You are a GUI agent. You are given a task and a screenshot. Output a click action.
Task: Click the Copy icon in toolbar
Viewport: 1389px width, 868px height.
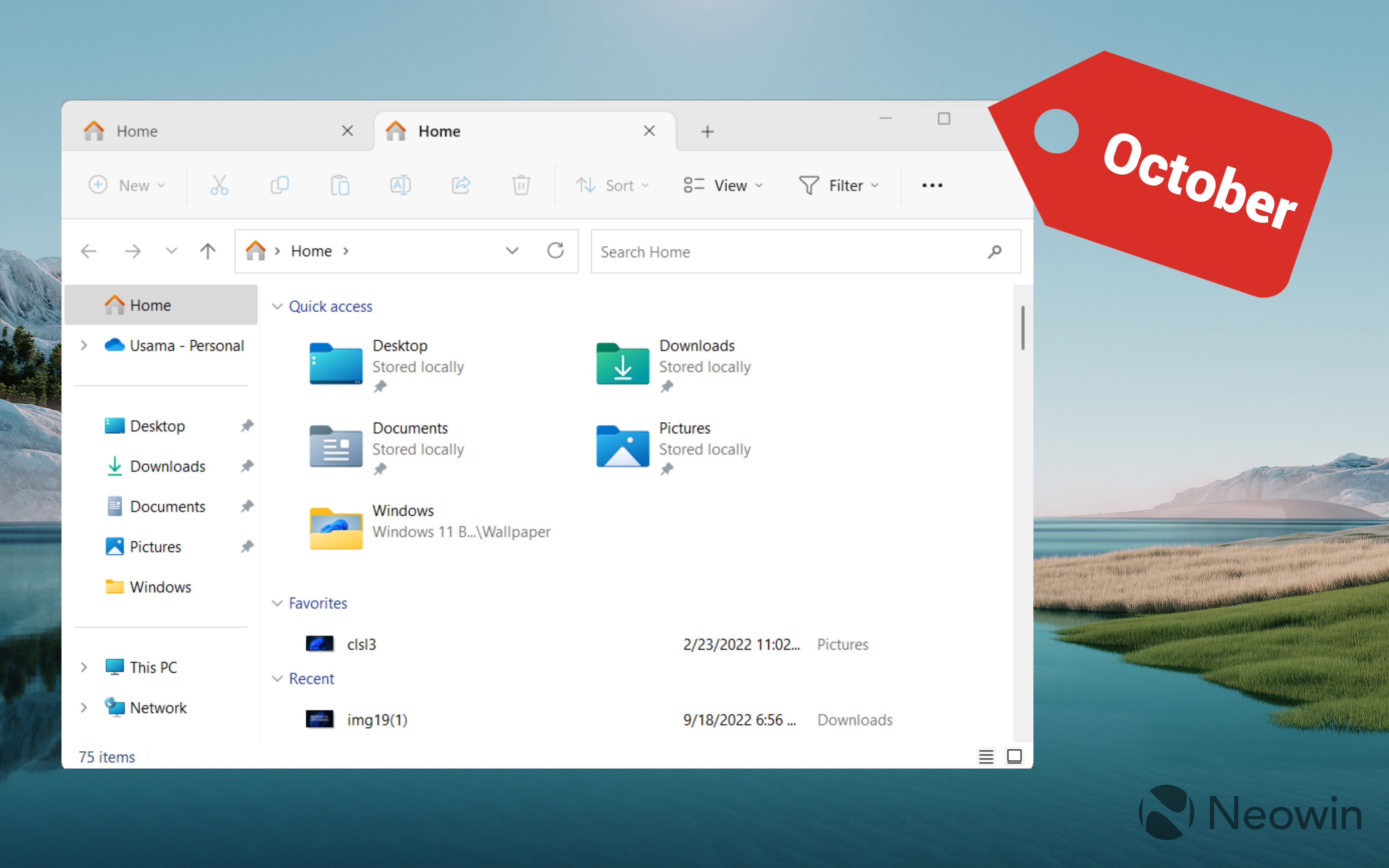pos(280,185)
